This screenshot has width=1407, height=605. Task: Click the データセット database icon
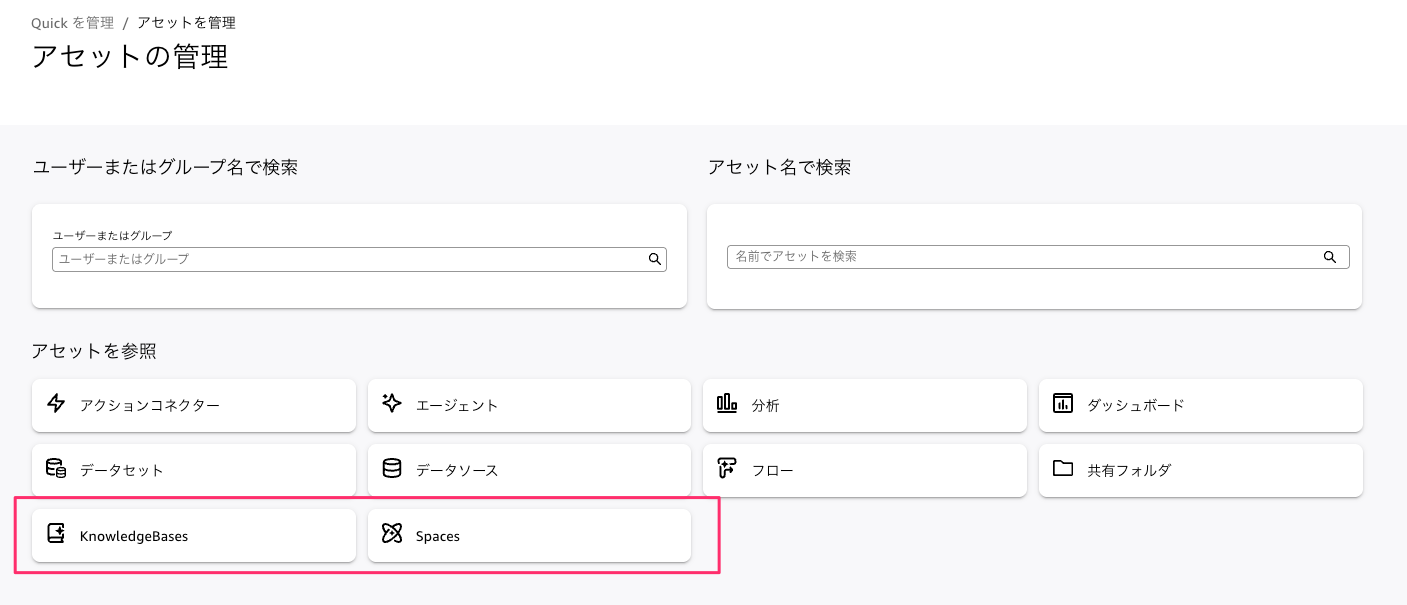point(56,469)
